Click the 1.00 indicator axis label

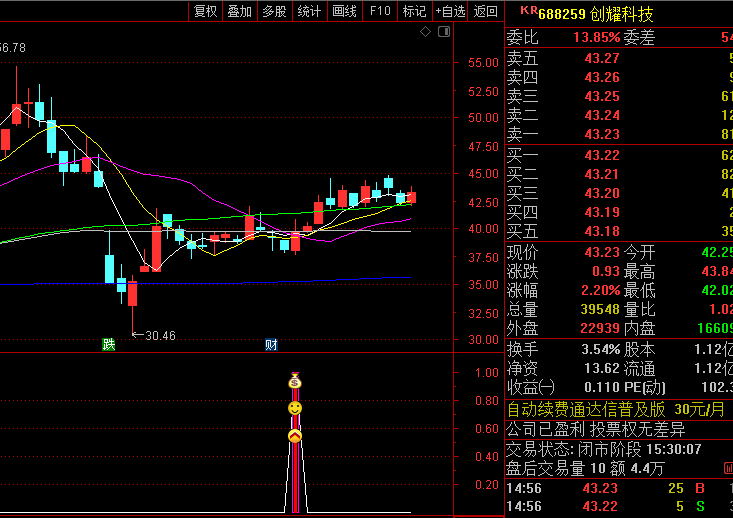point(487,373)
